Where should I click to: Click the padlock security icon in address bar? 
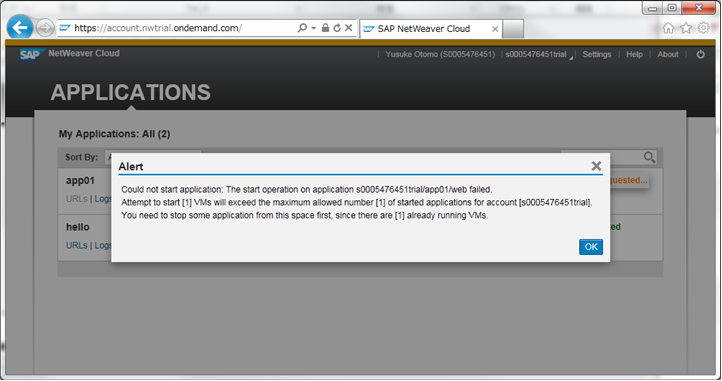[x=325, y=28]
